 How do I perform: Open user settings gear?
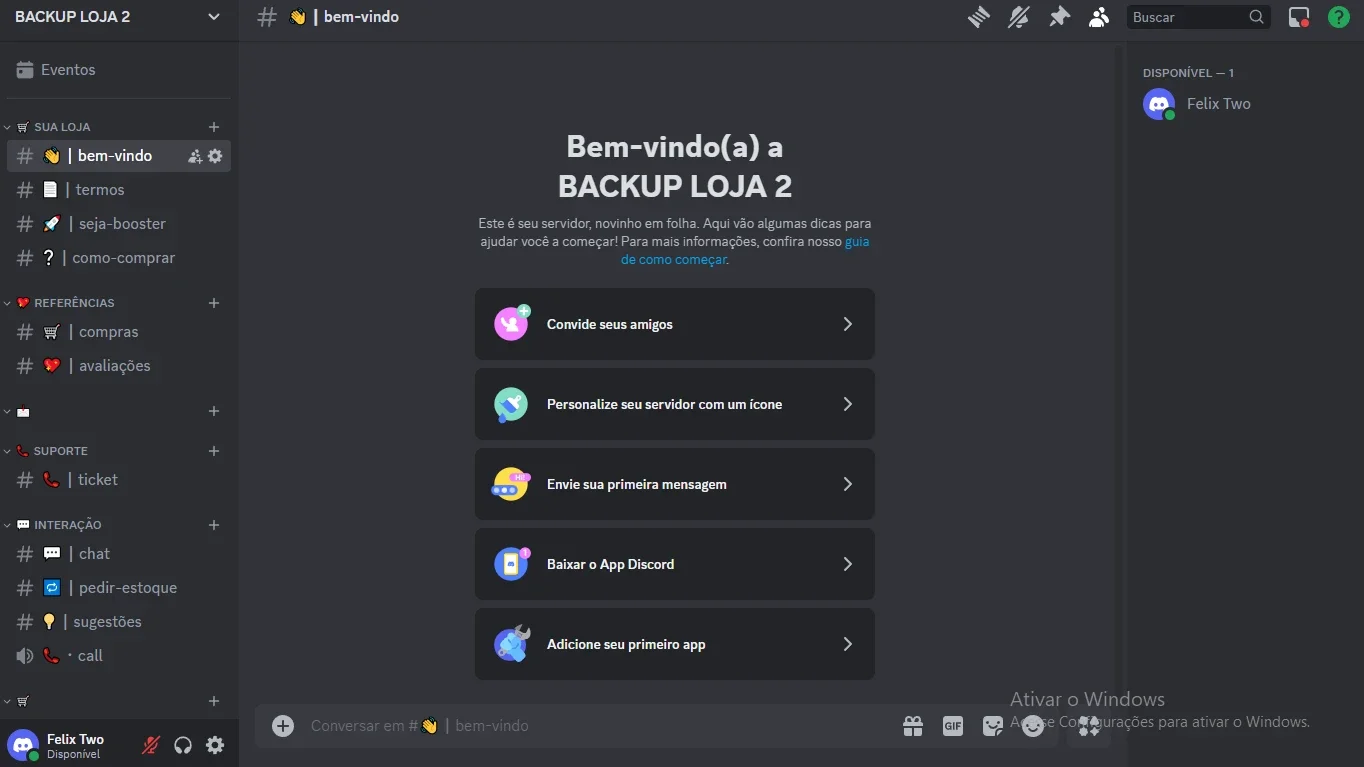point(215,745)
